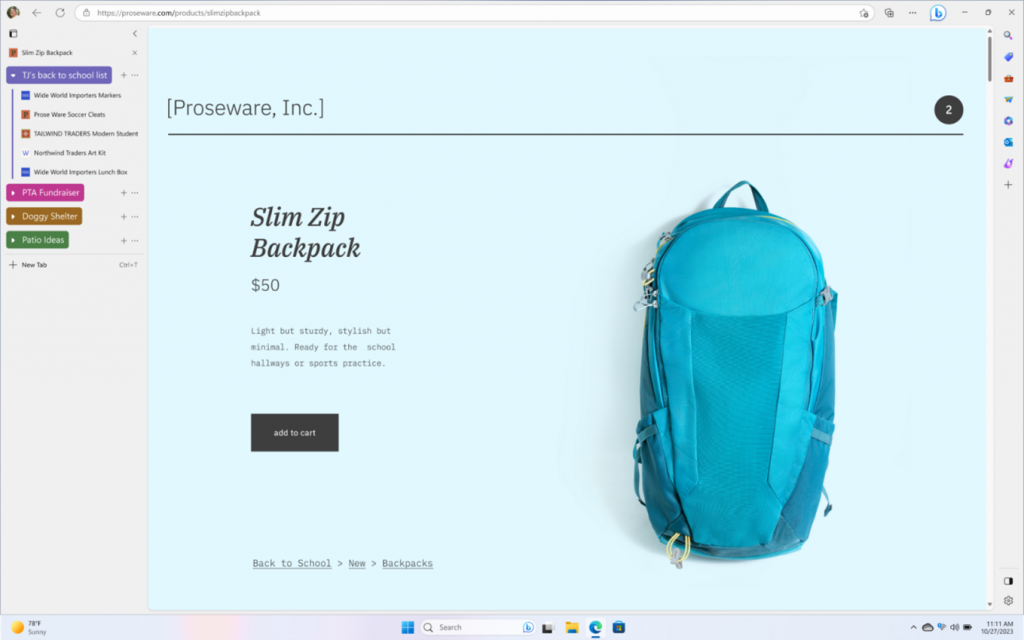Click the shopping cart badge showing 2

point(948,110)
